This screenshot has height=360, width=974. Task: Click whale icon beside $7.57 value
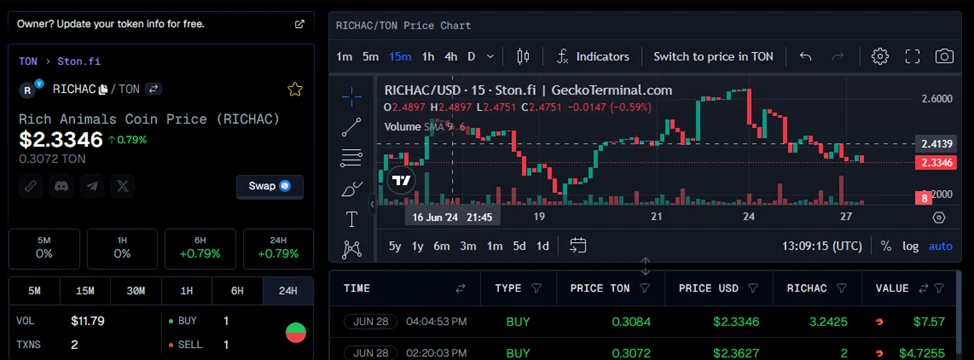click(x=878, y=322)
